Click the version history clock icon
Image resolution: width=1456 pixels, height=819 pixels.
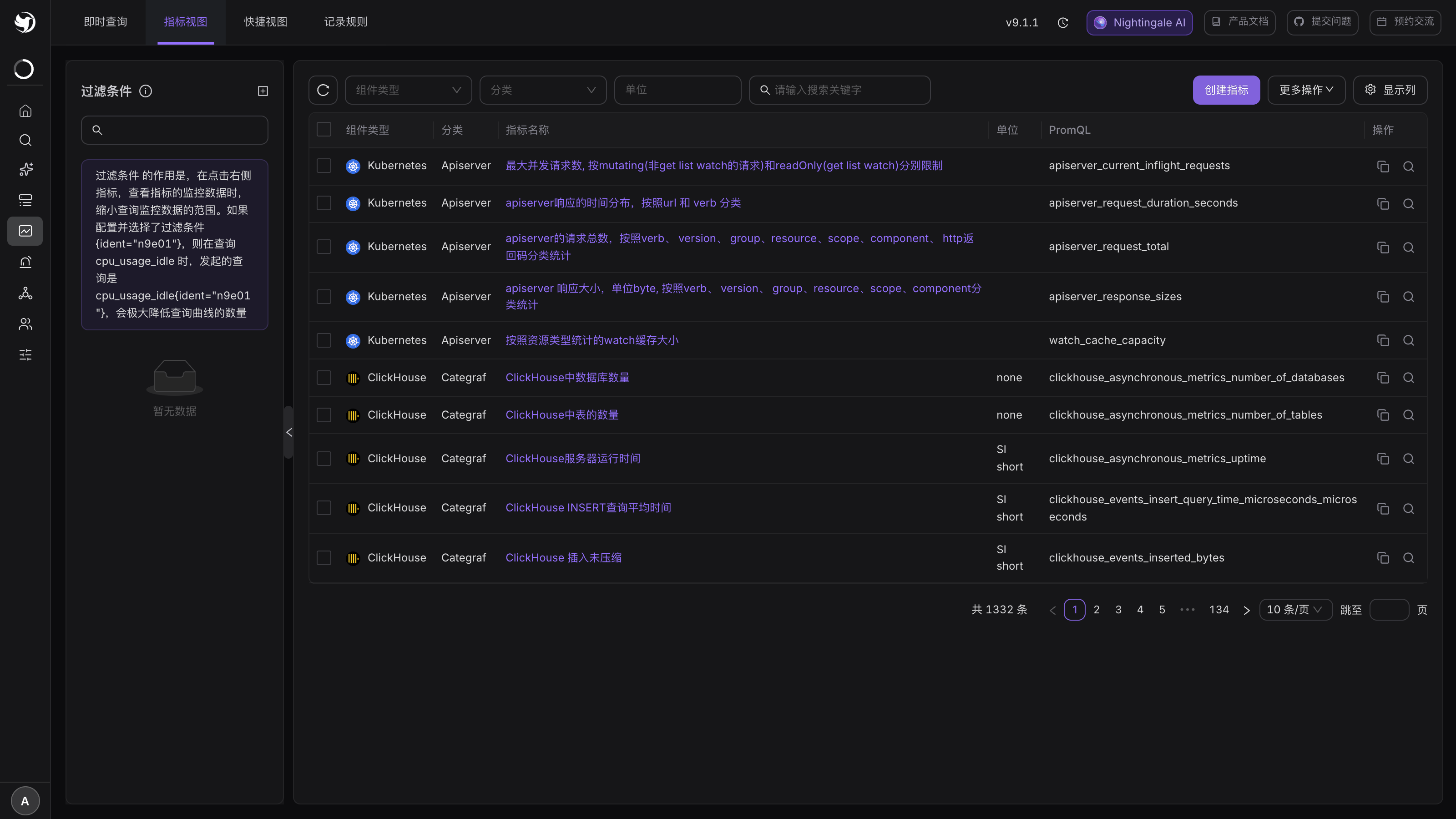(1063, 23)
